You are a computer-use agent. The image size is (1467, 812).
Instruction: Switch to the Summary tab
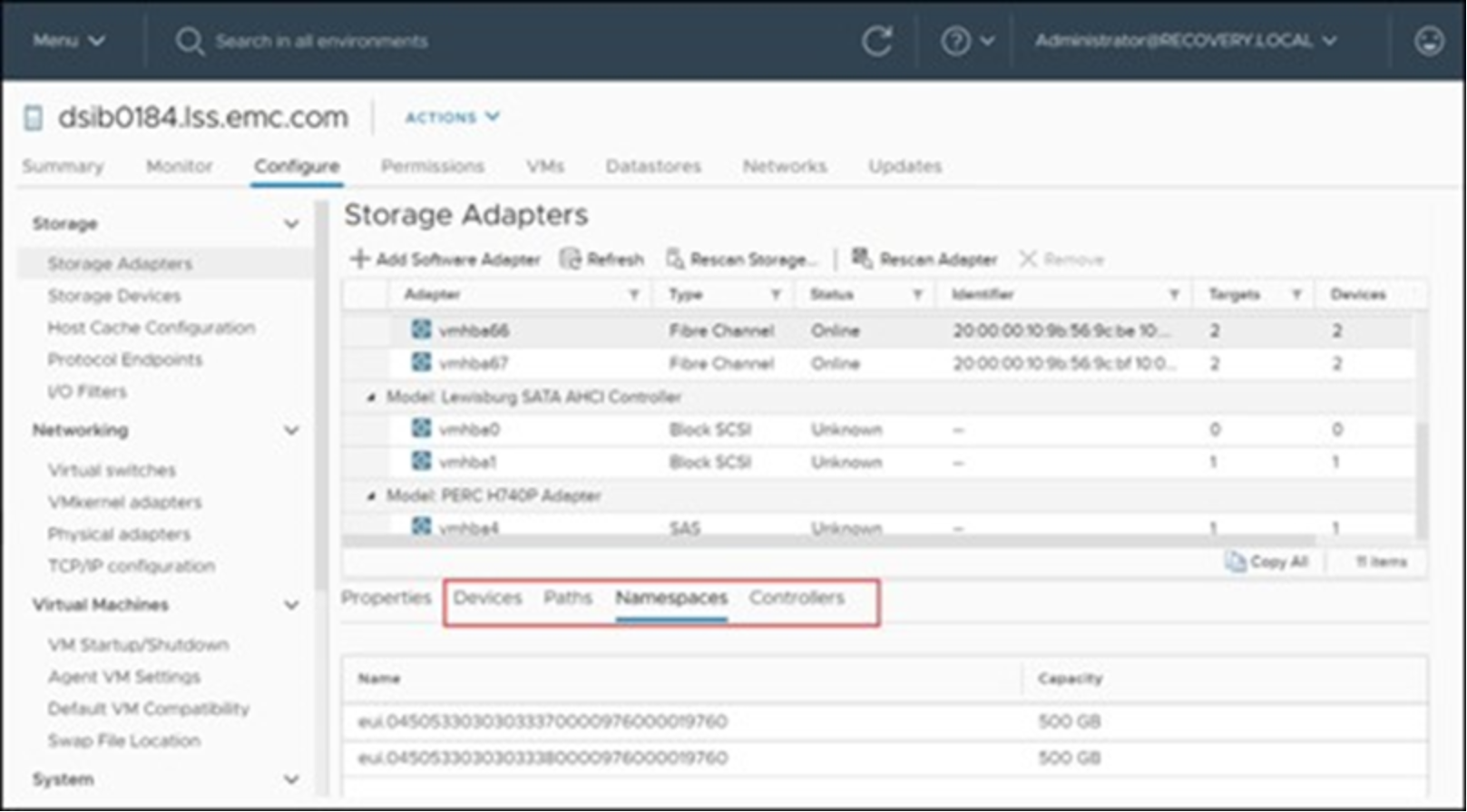tap(63, 166)
